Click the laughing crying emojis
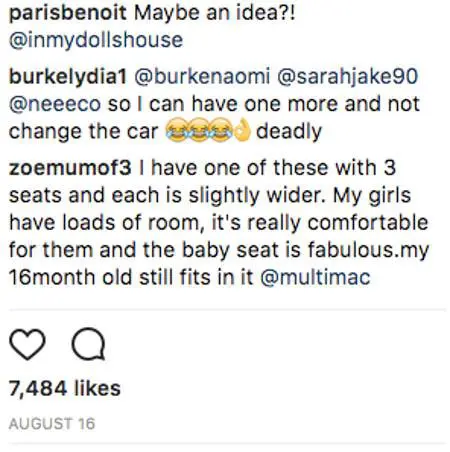 pyautogui.click(x=199, y=130)
